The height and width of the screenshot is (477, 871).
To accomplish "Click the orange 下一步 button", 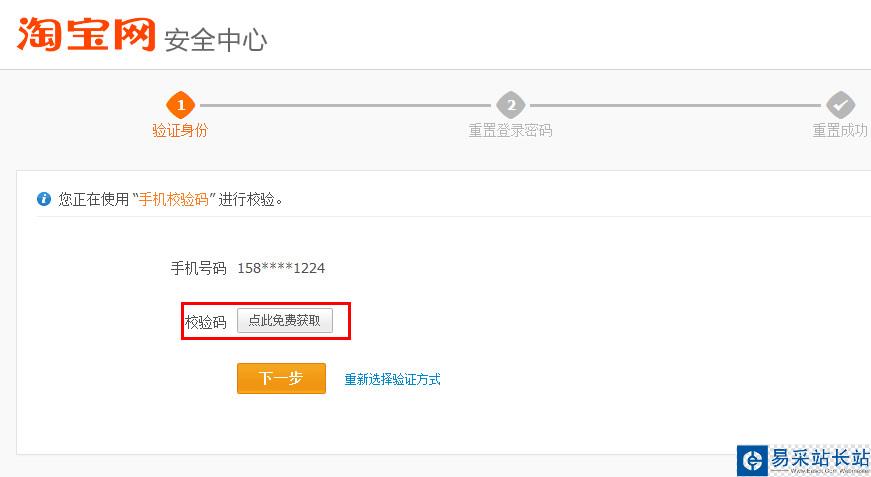I will coord(281,379).
